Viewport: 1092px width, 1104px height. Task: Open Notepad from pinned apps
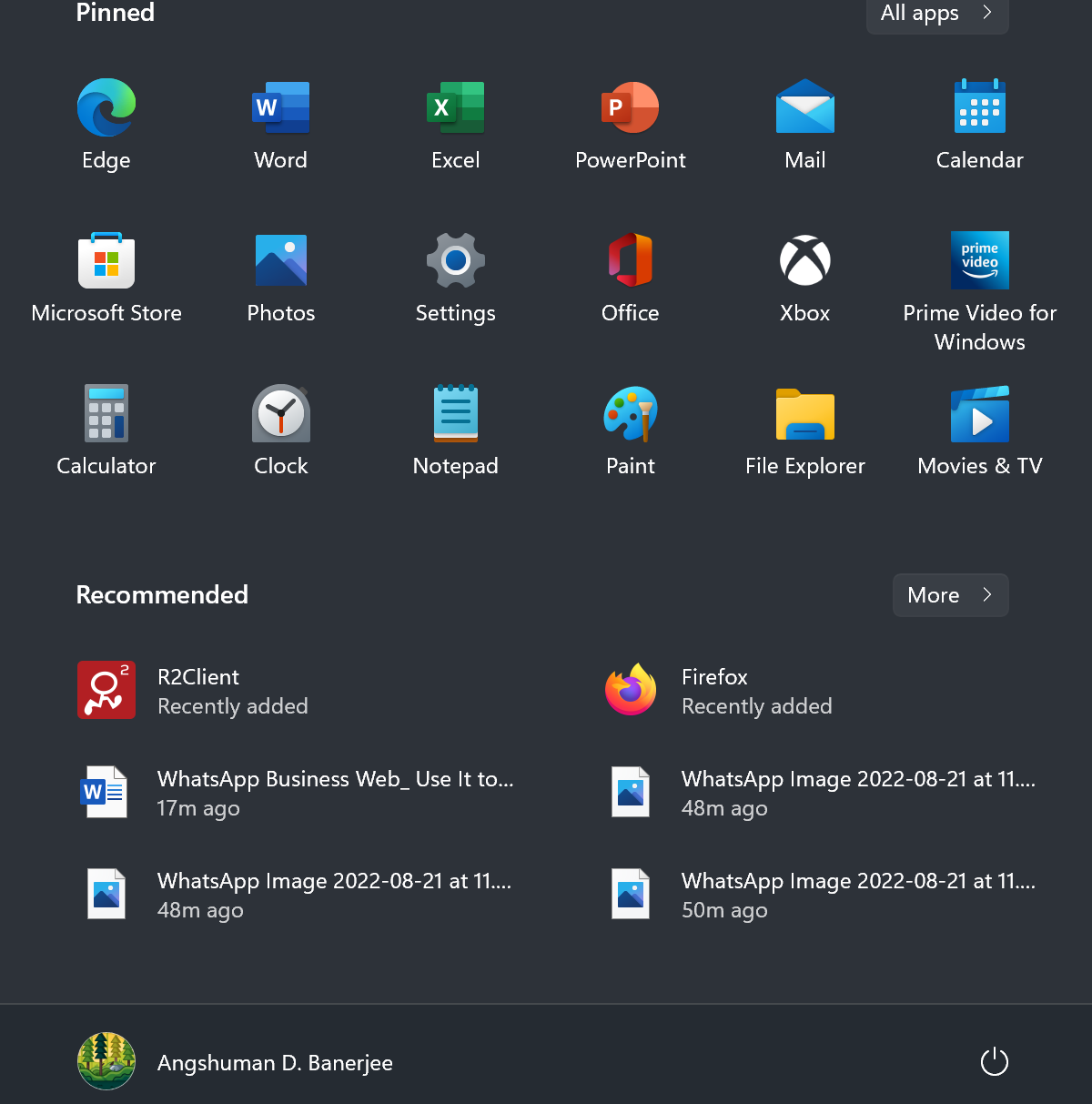coord(456,413)
